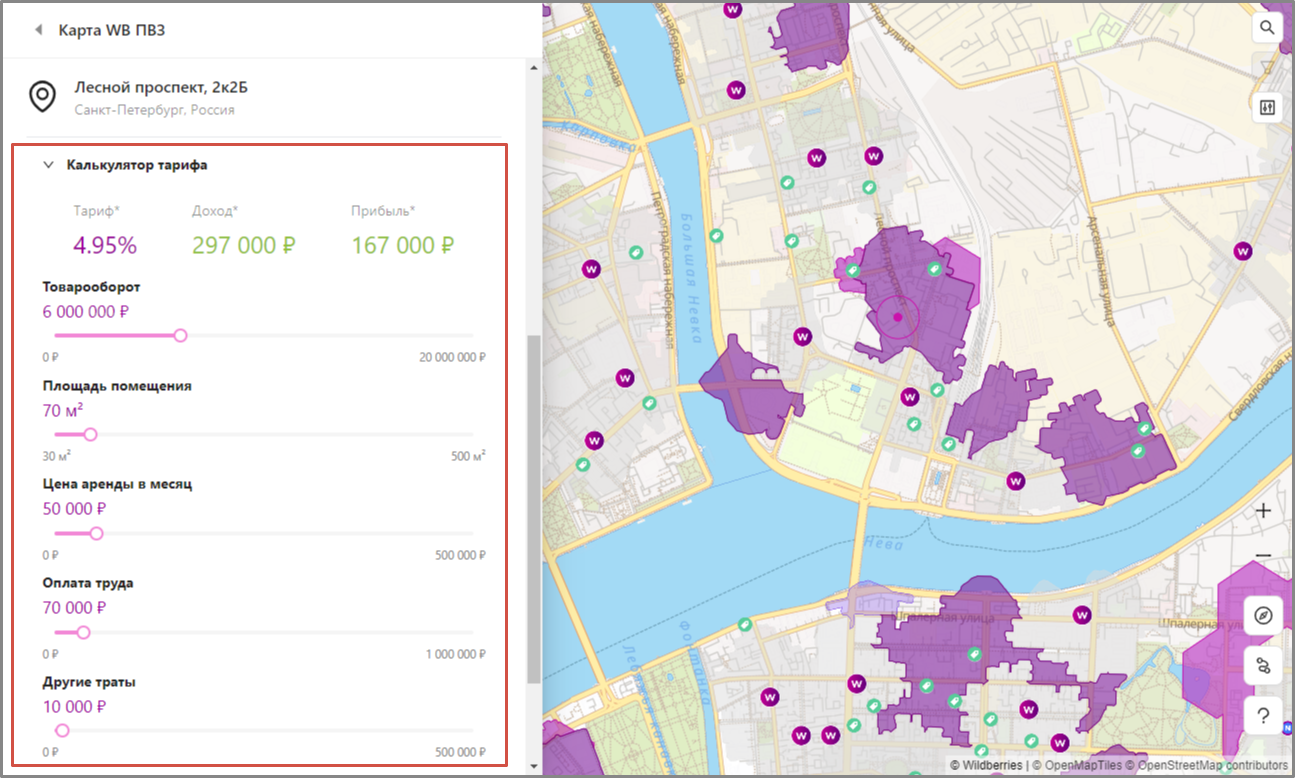
Task: Click the Товарооборот slider handle
Action: coord(181,335)
